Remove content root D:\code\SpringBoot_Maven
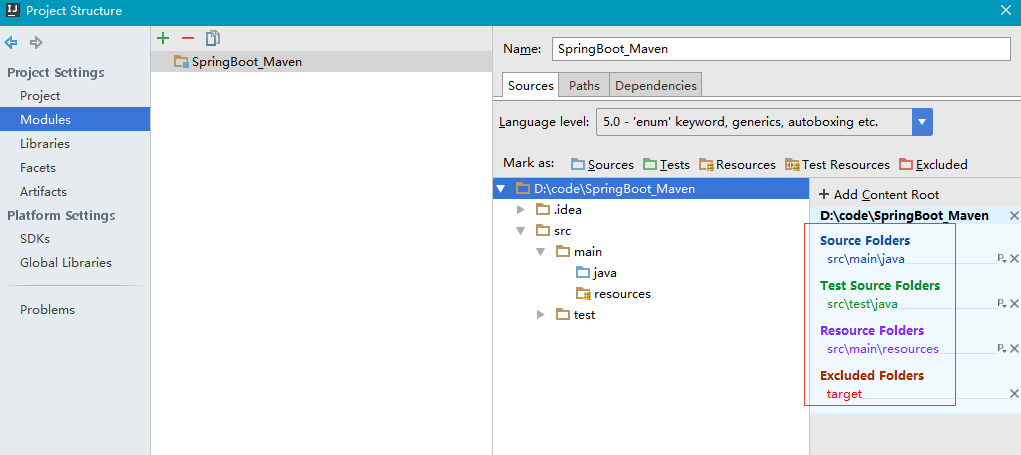The height and width of the screenshot is (455, 1021). (x=1014, y=215)
